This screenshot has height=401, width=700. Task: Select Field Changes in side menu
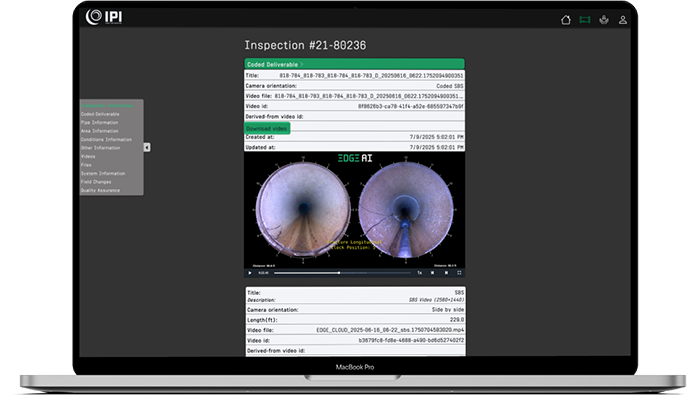point(96,181)
